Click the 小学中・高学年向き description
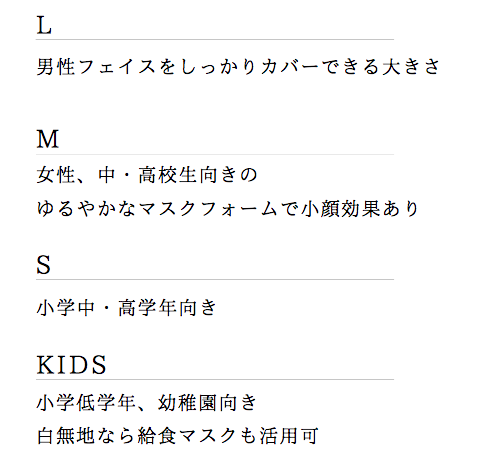This screenshot has height=458, width=501. [x=127, y=307]
